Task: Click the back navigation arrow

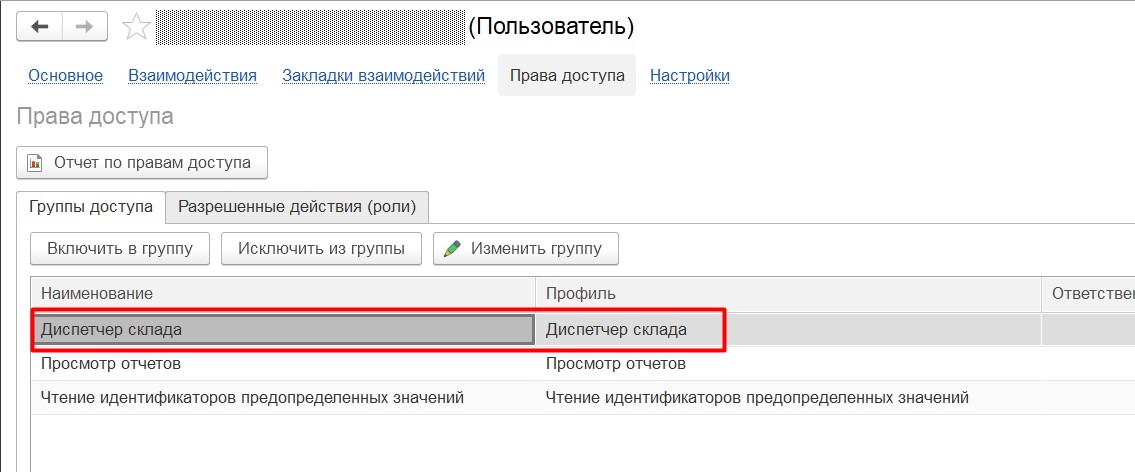Action: (39, 27)
